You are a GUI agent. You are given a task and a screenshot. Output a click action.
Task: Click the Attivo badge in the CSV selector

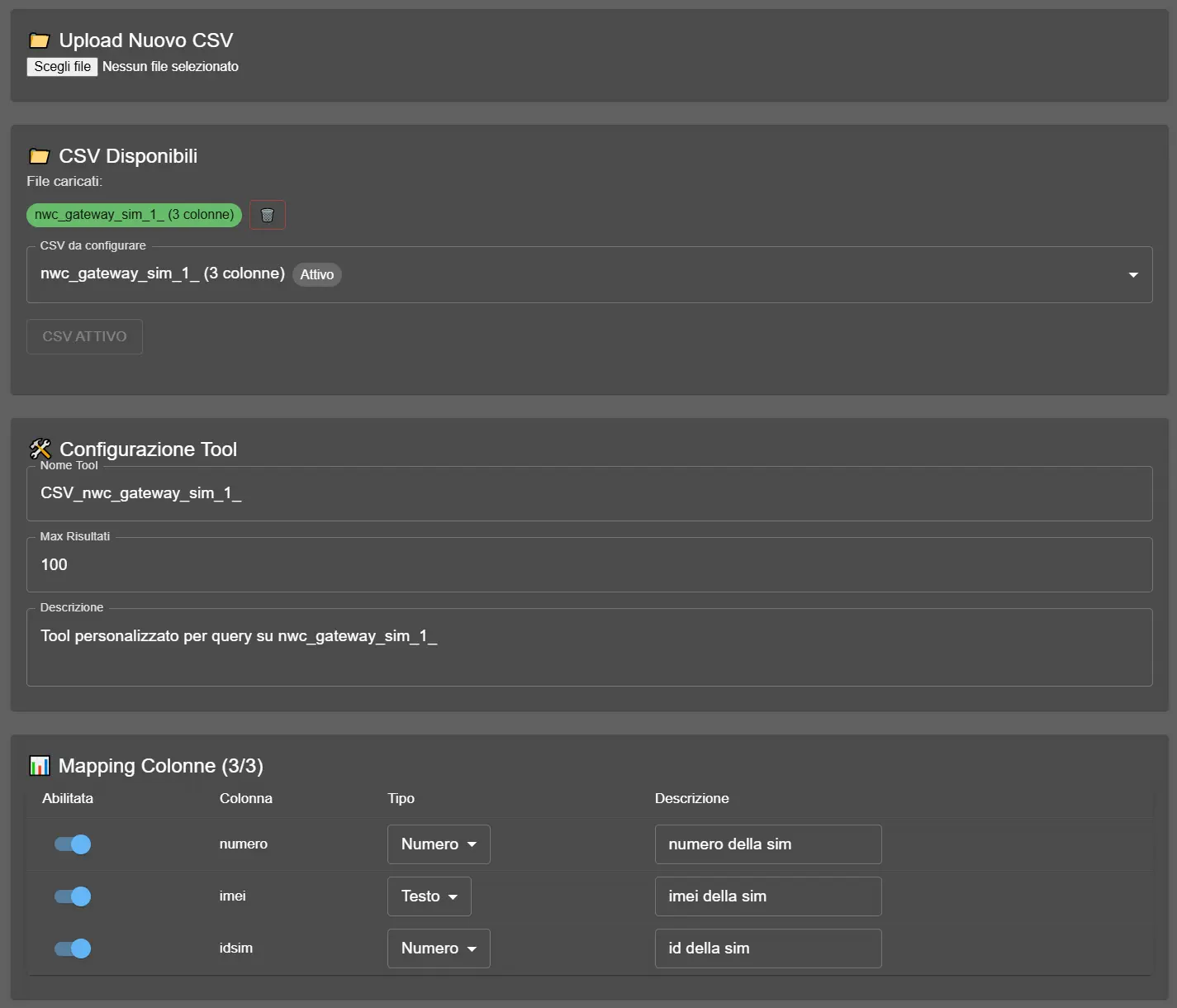tap(317, 274)
